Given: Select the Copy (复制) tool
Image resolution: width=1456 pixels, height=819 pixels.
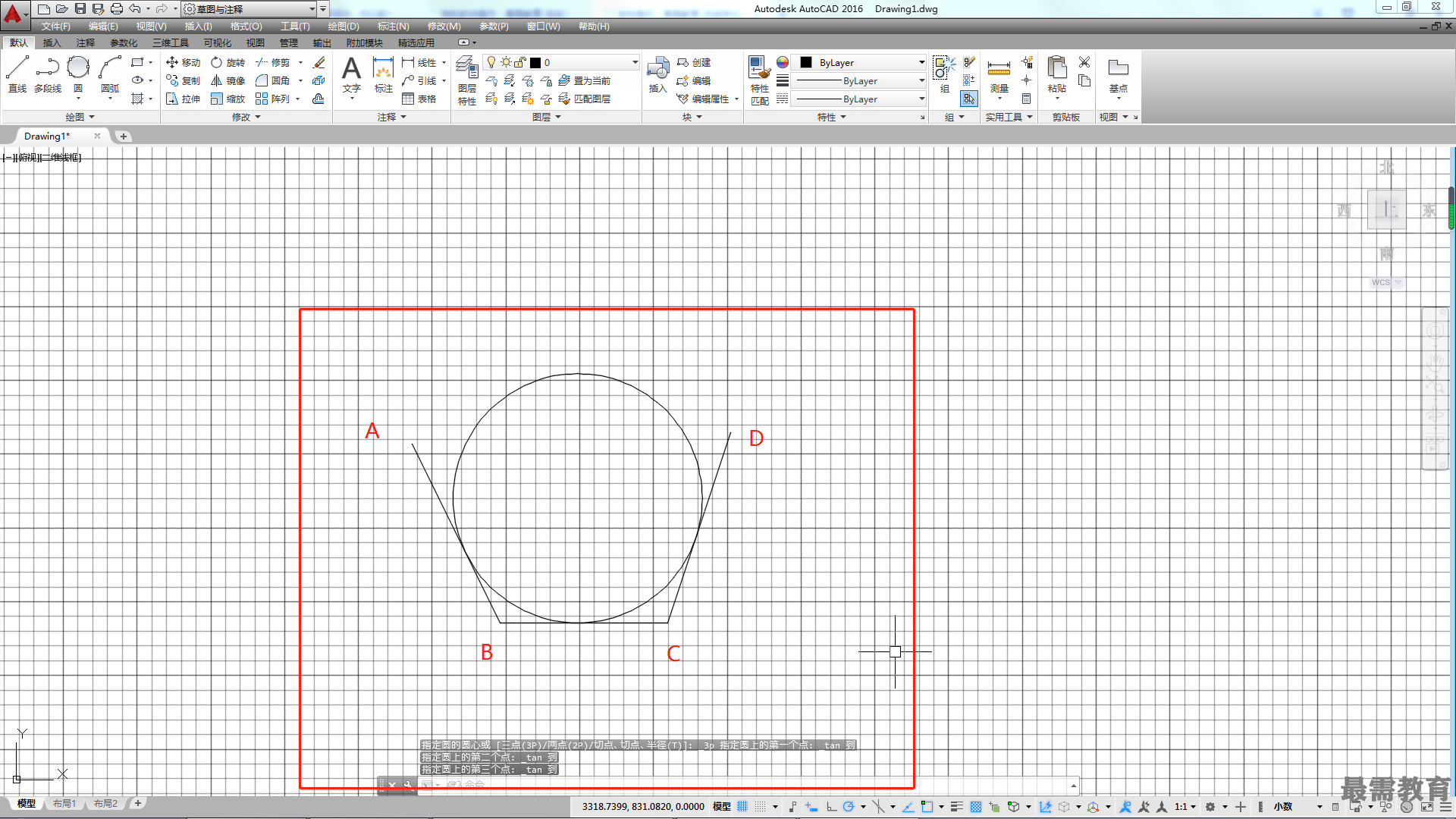Looking at the screenshot, I should coord(183,80).
